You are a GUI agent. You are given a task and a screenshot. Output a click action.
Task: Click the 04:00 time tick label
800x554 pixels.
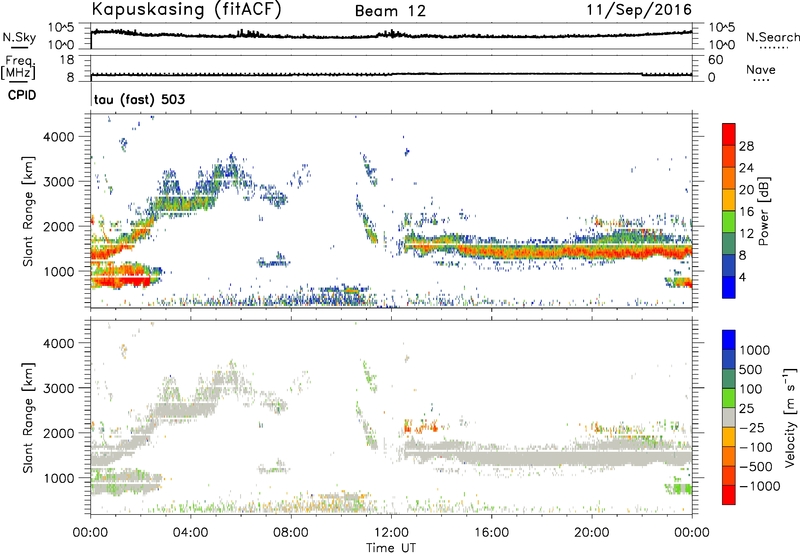[190, 533]
